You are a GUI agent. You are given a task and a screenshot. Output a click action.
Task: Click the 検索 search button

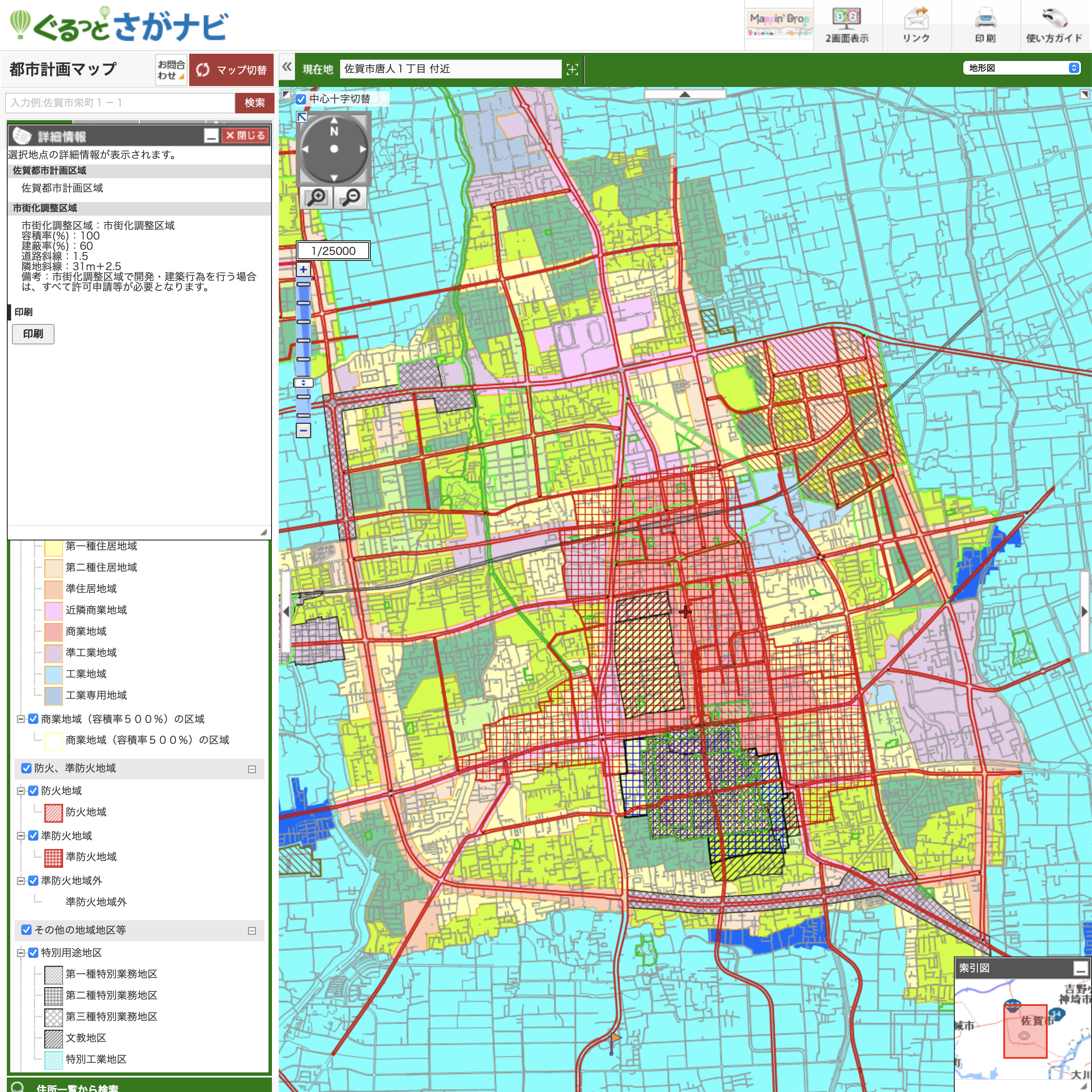(254, 102)
